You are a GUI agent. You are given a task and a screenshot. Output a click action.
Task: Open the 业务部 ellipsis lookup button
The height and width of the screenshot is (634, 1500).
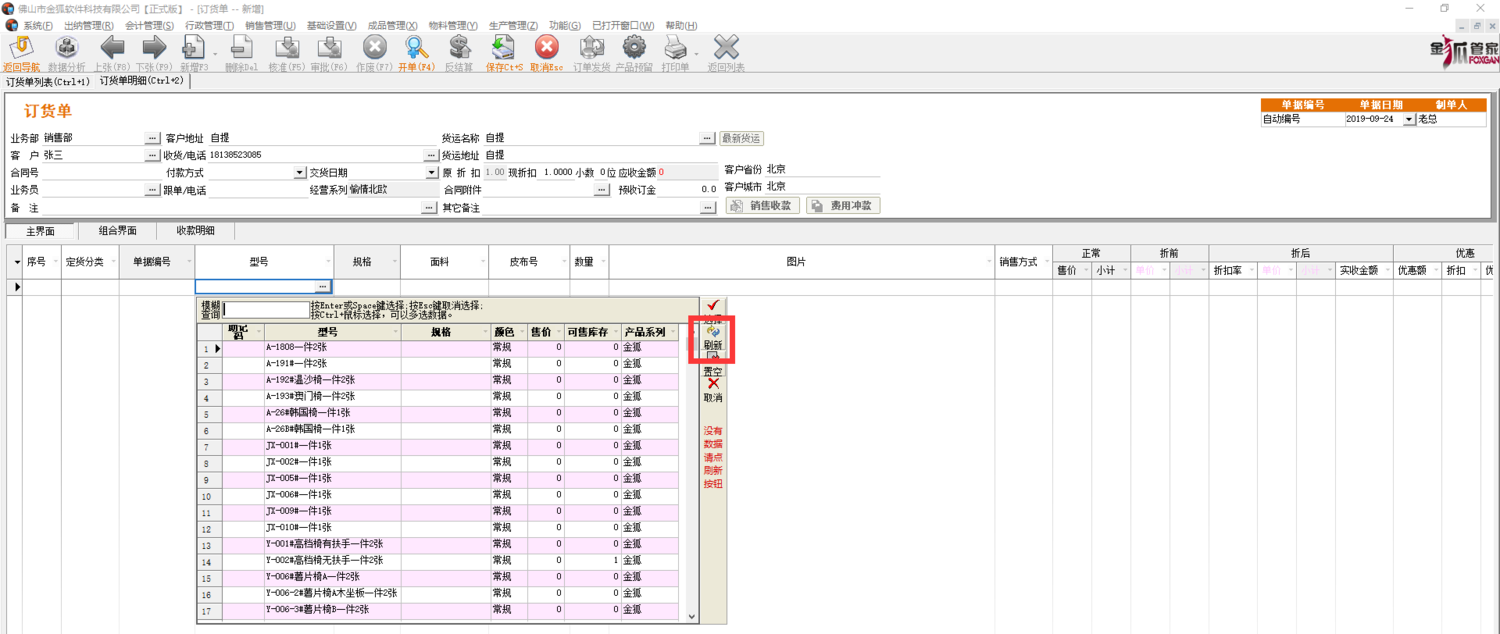click(x=152, y=138)
